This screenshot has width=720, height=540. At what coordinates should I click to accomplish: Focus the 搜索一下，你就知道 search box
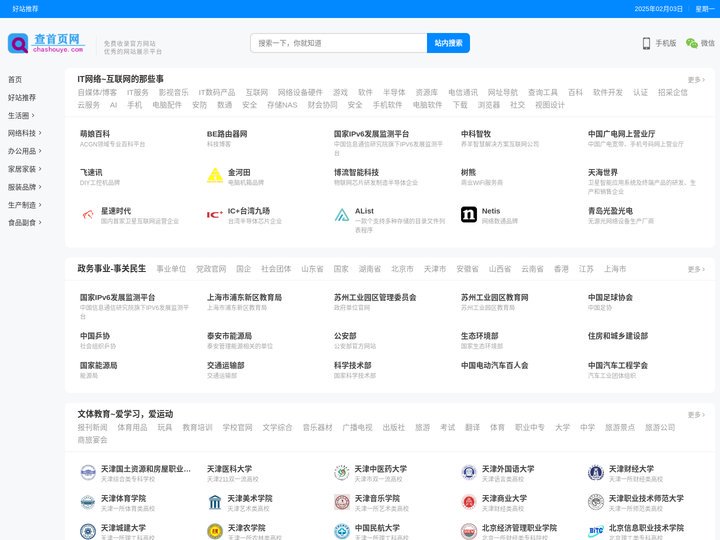(x=338, y=43)
